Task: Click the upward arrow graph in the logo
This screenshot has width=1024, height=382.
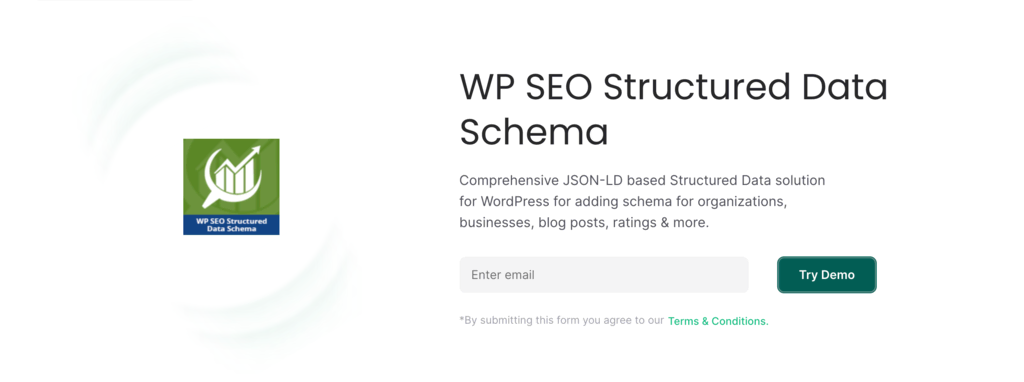Action: pos(235,163)
